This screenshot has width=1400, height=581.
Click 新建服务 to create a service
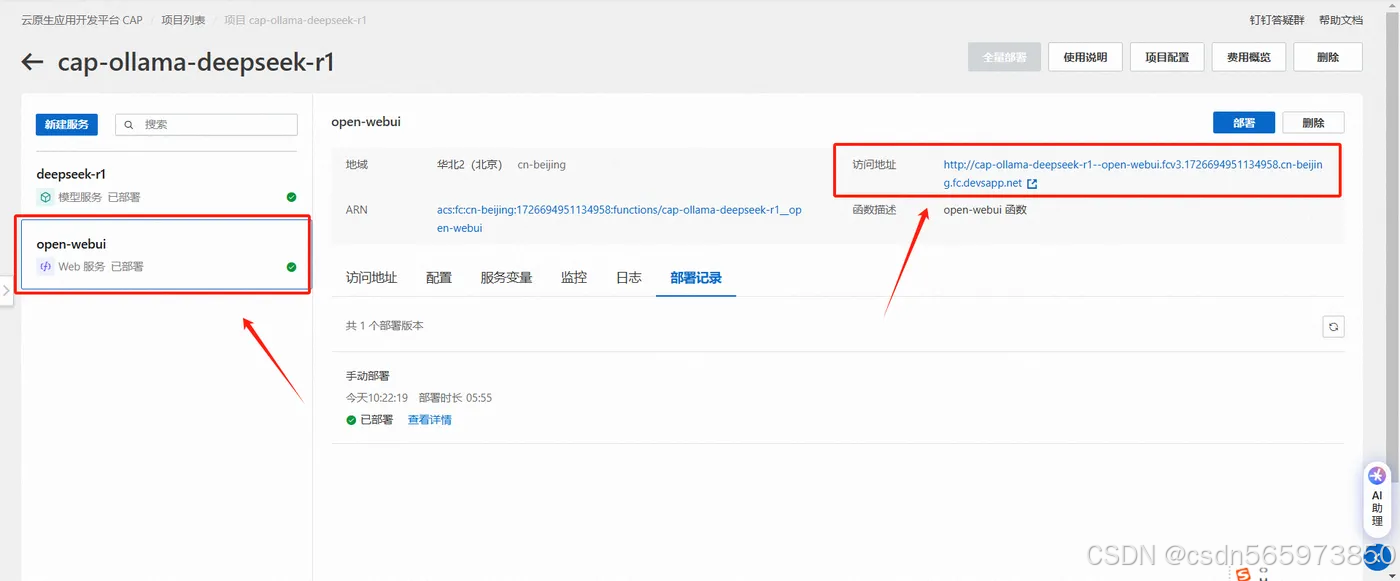click(66, 124)
